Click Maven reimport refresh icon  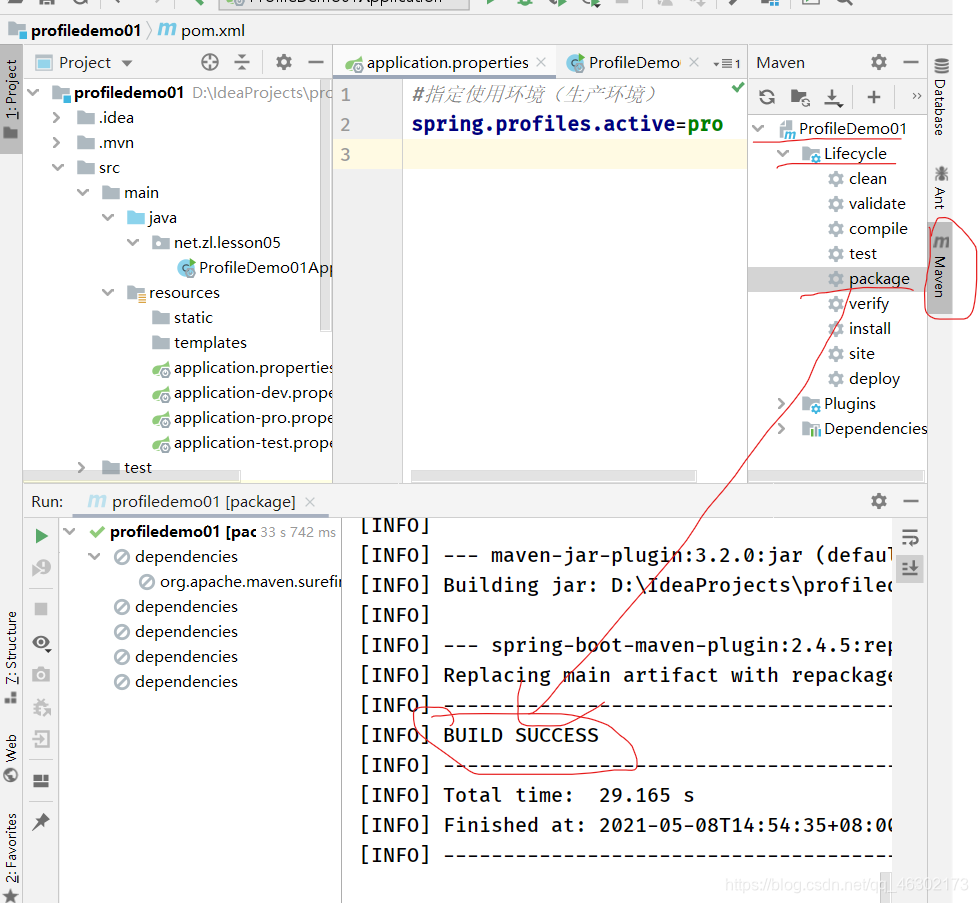click(767, 97)
